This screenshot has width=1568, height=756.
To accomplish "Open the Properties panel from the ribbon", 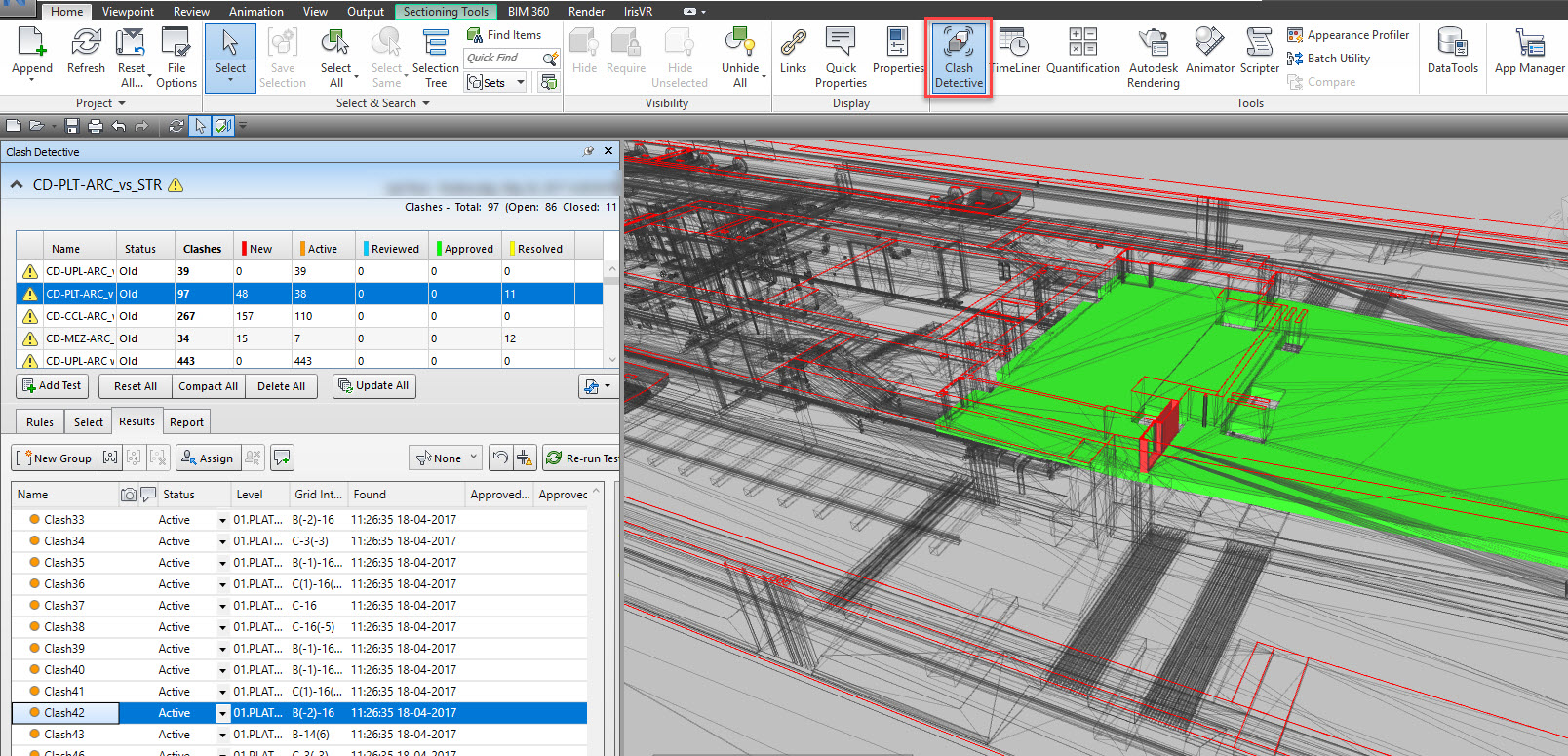I will coord(897,51).
